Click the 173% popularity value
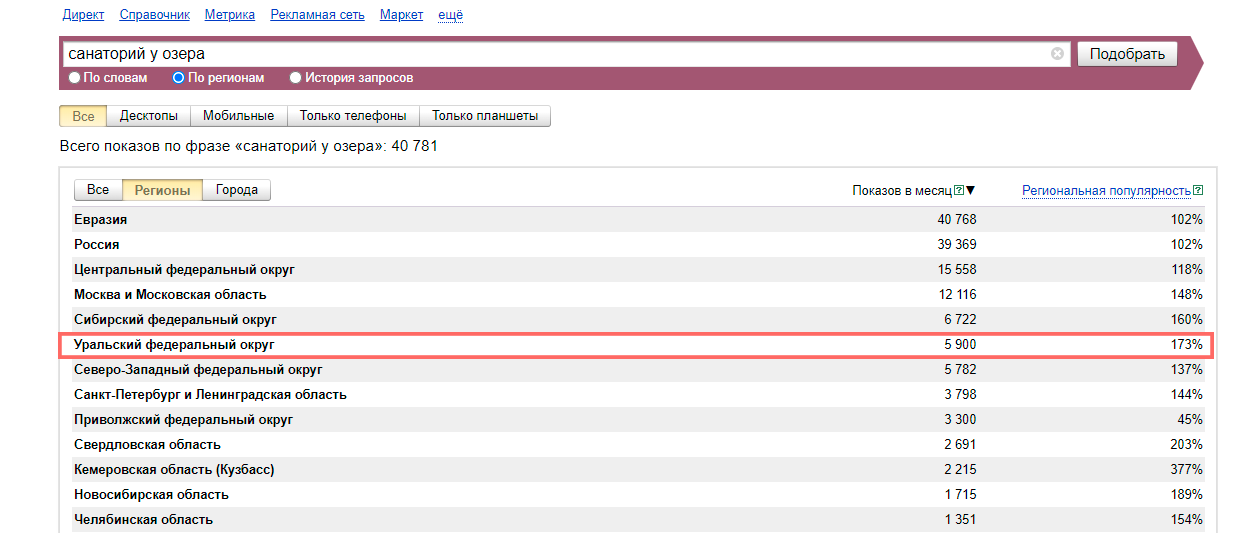 [x=1188, y=344]
